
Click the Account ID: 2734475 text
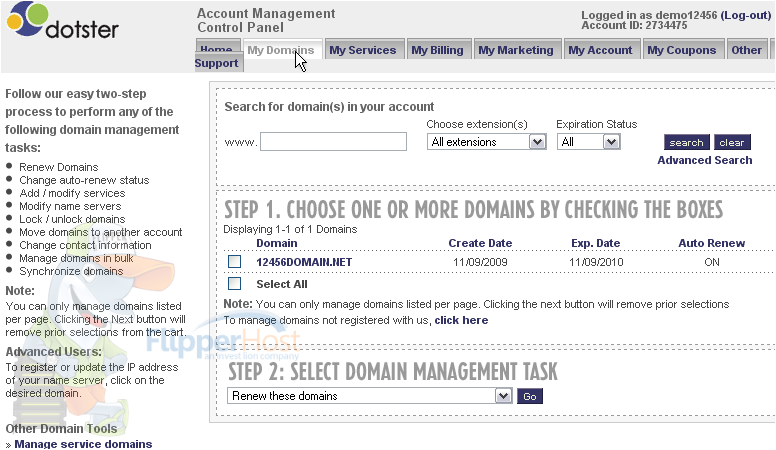pos(634,25)
